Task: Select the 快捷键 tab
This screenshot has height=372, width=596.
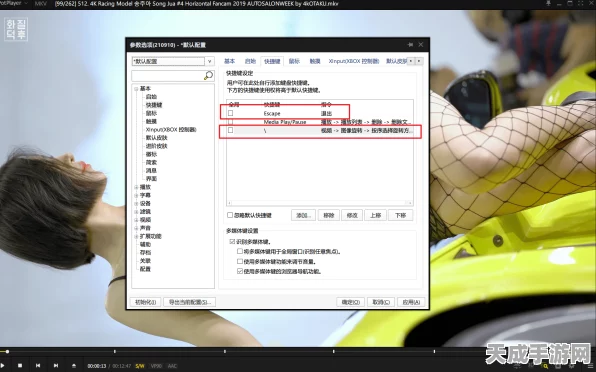Action: tap(272, 61)
